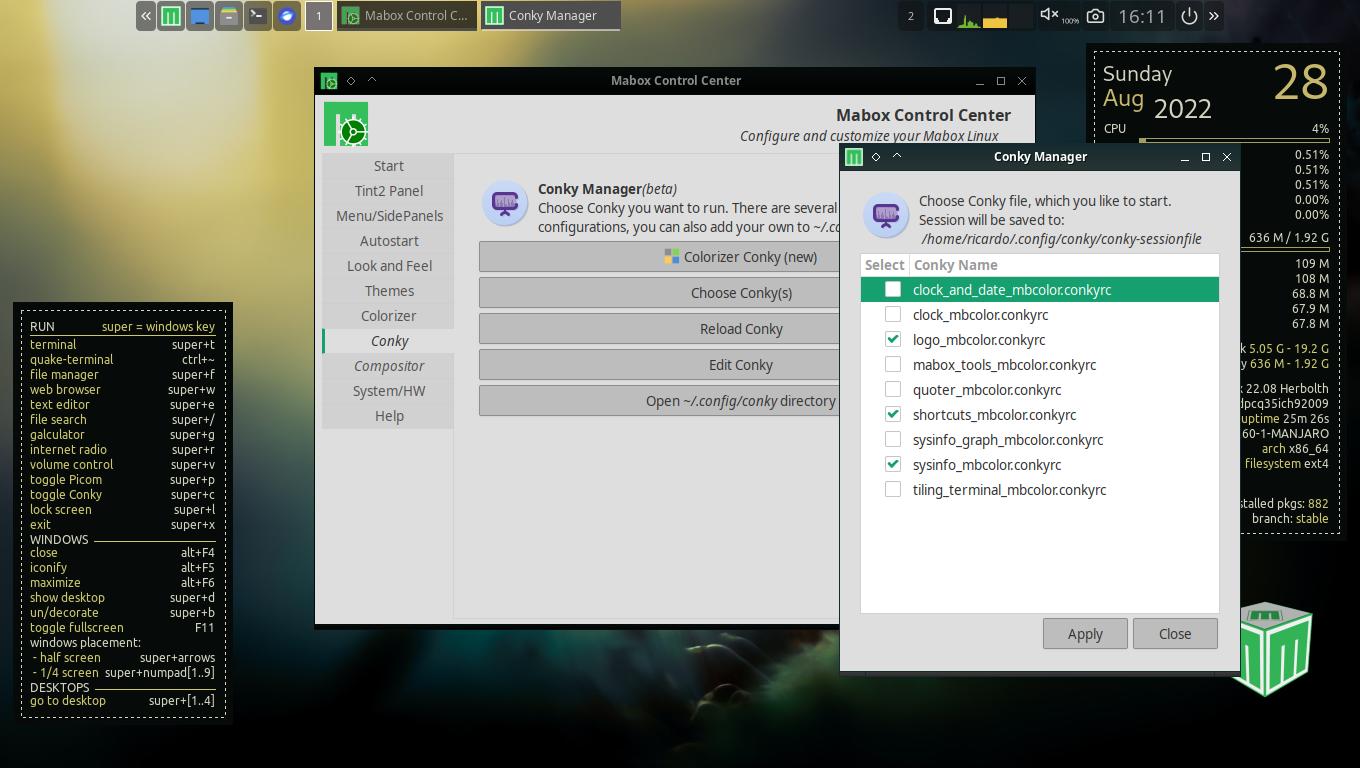Open the power exit menu icon
Screen dimensions: 1360x768
pos(1189,16)
